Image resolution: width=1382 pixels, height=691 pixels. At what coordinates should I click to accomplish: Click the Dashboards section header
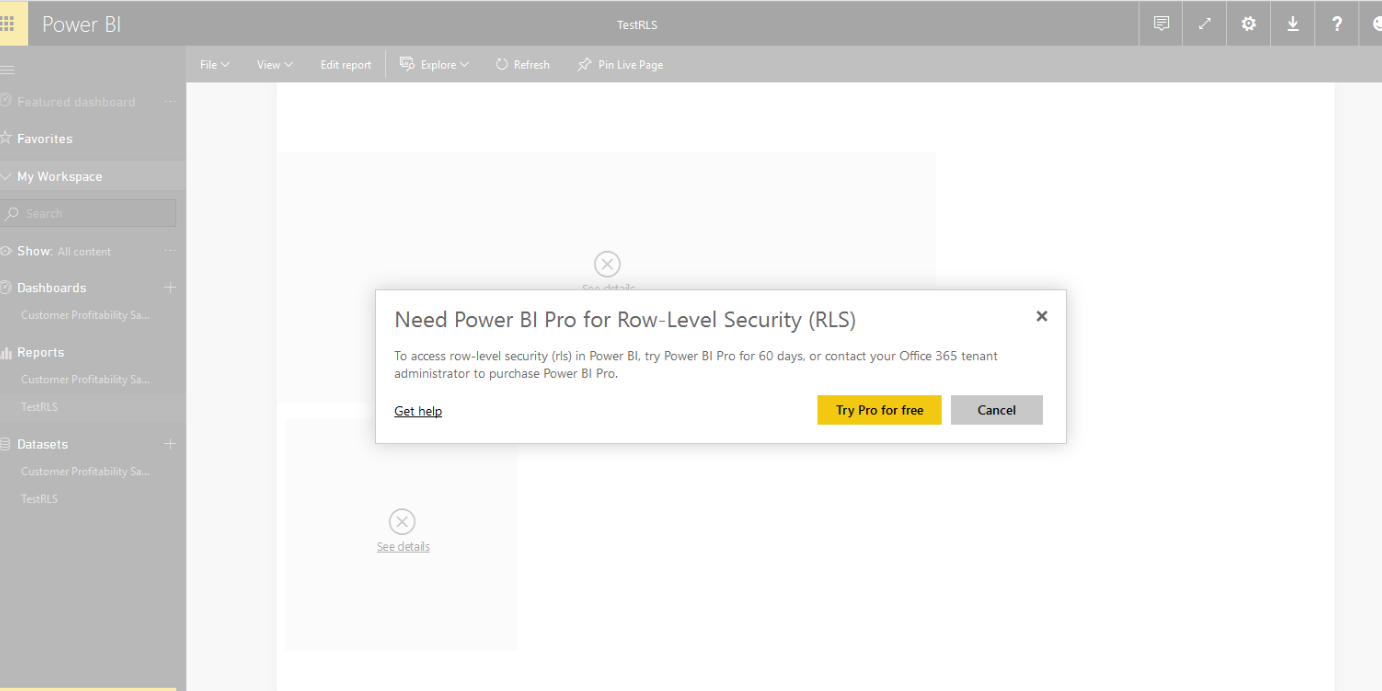coord(51,288)
